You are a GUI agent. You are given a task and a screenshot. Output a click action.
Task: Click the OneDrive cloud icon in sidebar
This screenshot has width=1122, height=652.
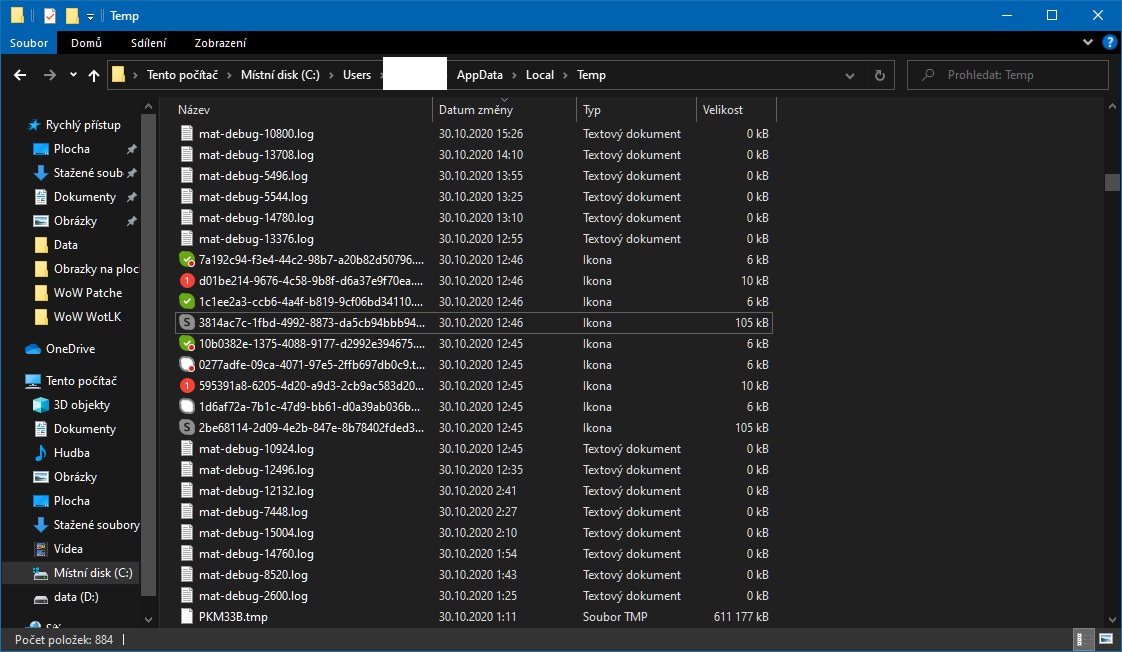point(33,349)
